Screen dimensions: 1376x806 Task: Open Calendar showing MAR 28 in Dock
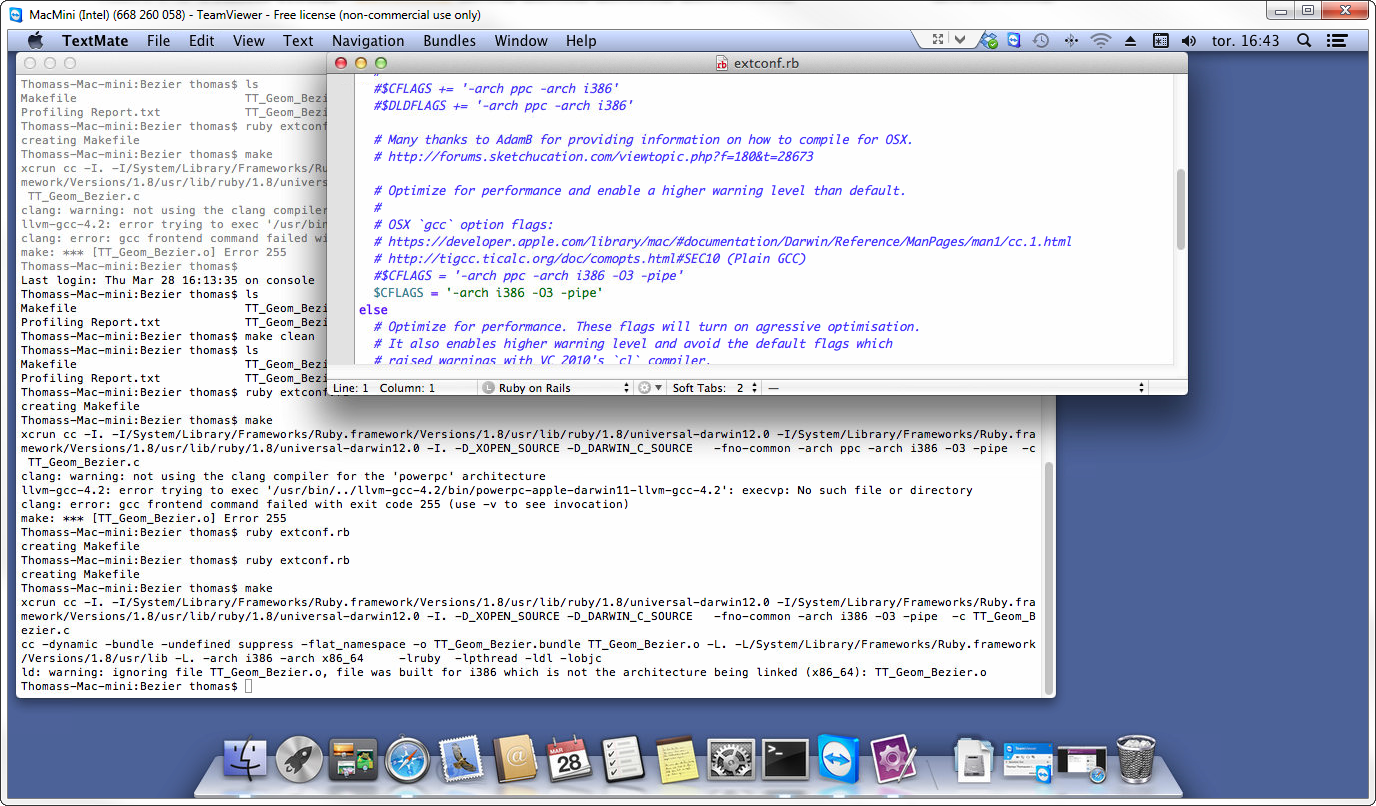(x=569, y=759)
